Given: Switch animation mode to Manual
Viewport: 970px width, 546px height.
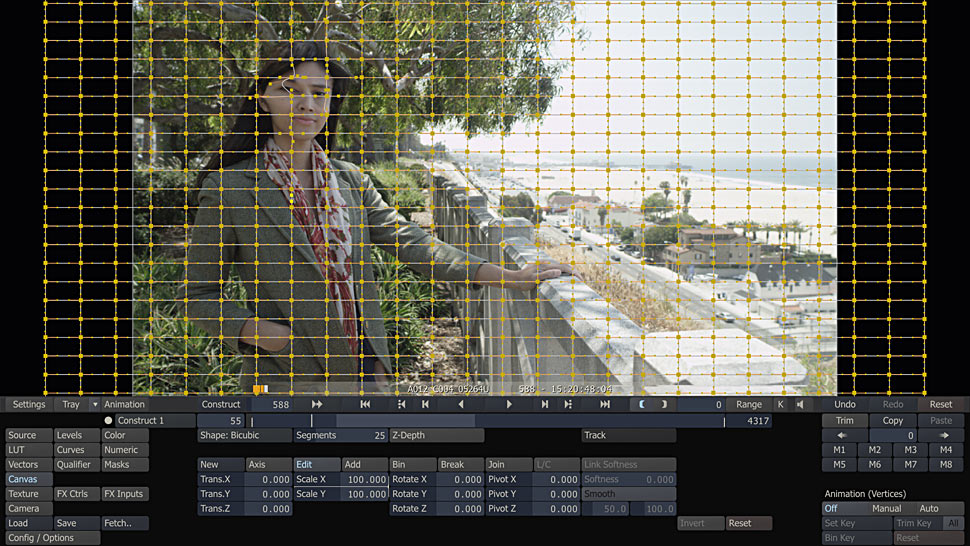Looking at the screenshot, I should (x=886, y=509).
